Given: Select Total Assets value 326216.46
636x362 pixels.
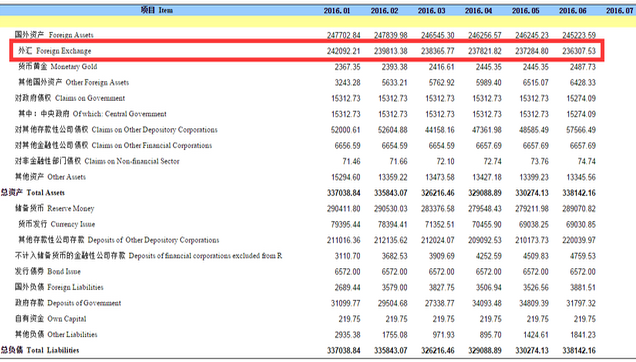Looking at the screenshot, I should coord(437,193).
